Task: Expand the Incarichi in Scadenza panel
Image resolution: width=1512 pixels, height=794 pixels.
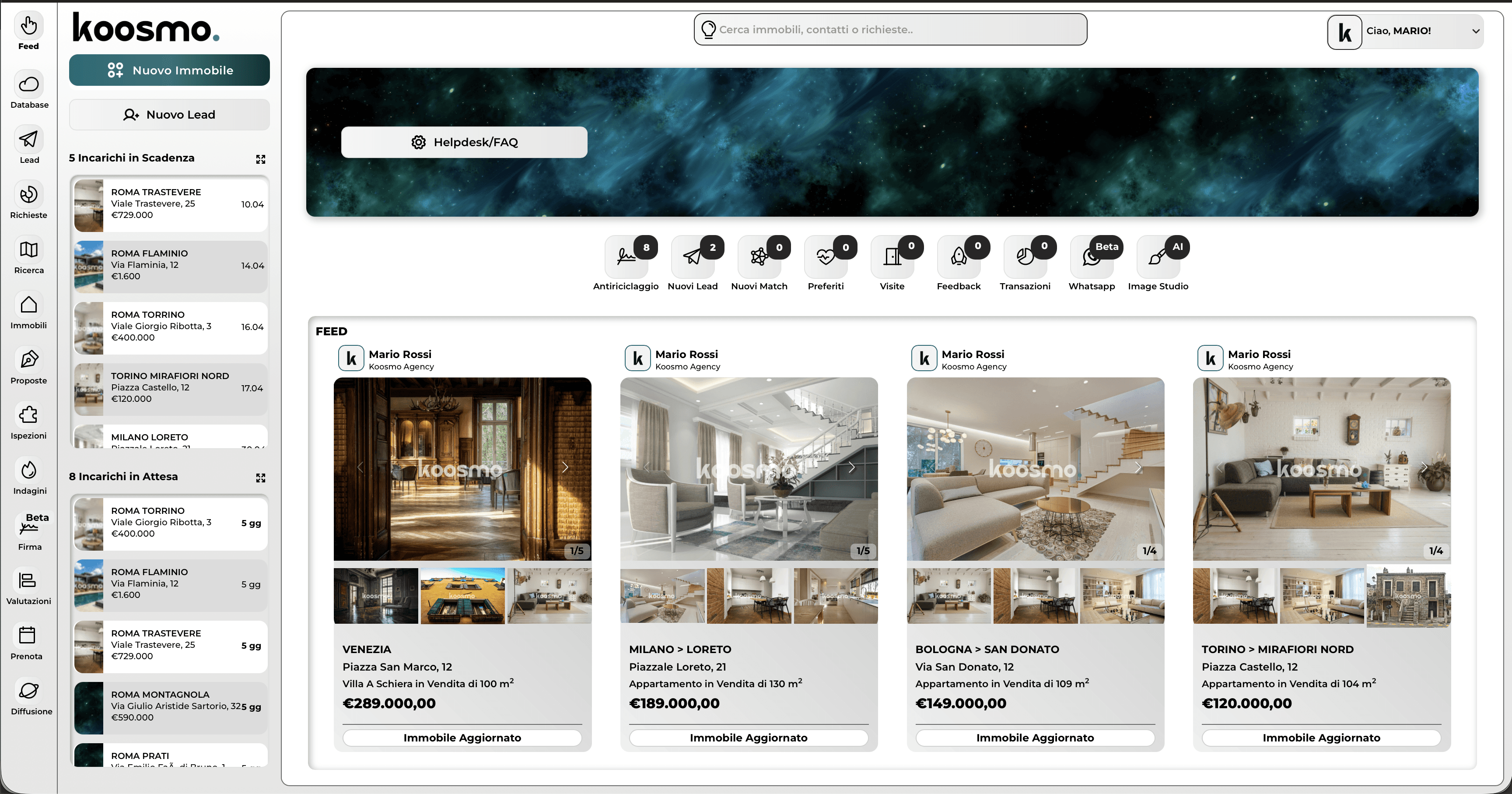Action: (261, 159)
